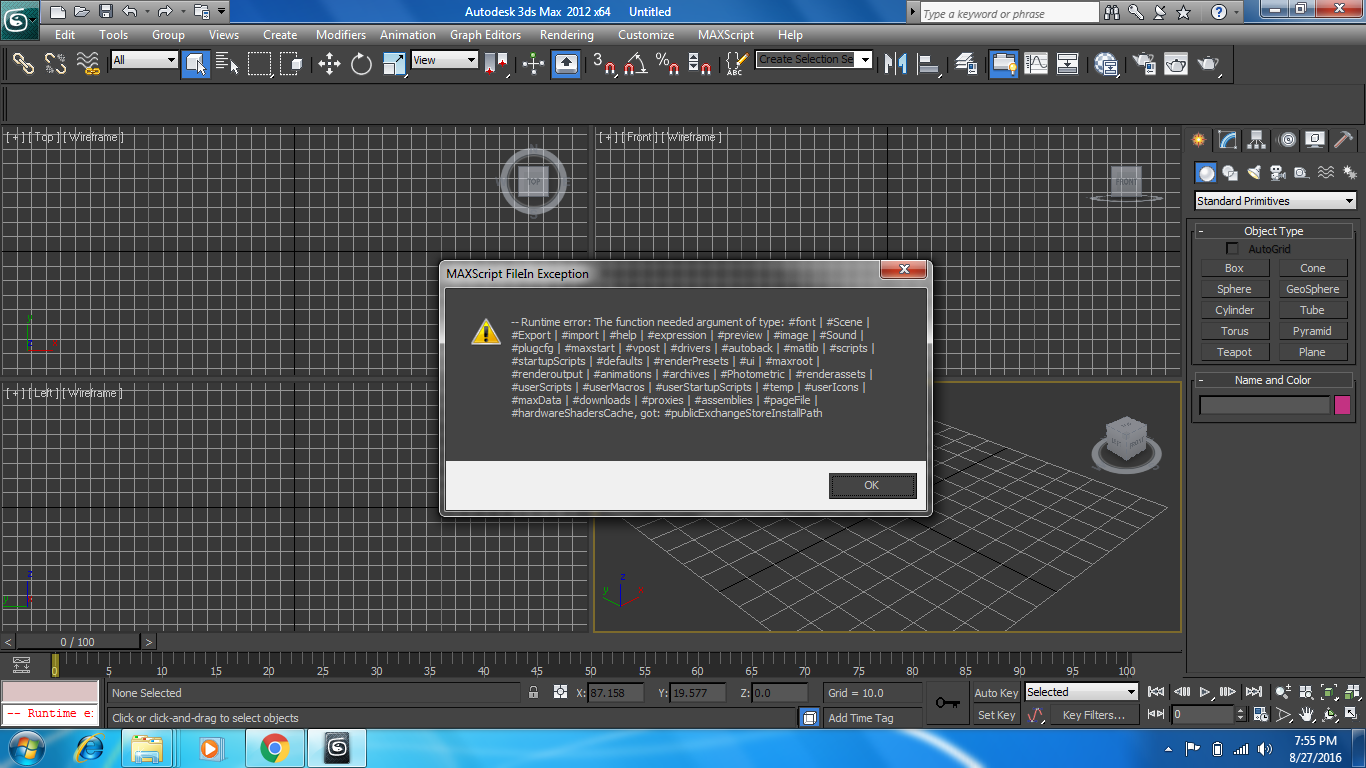This screenshot has width=1366, height=768.
Task: Open the selection filter dropdown showing All
Action: tap(144, 60)
